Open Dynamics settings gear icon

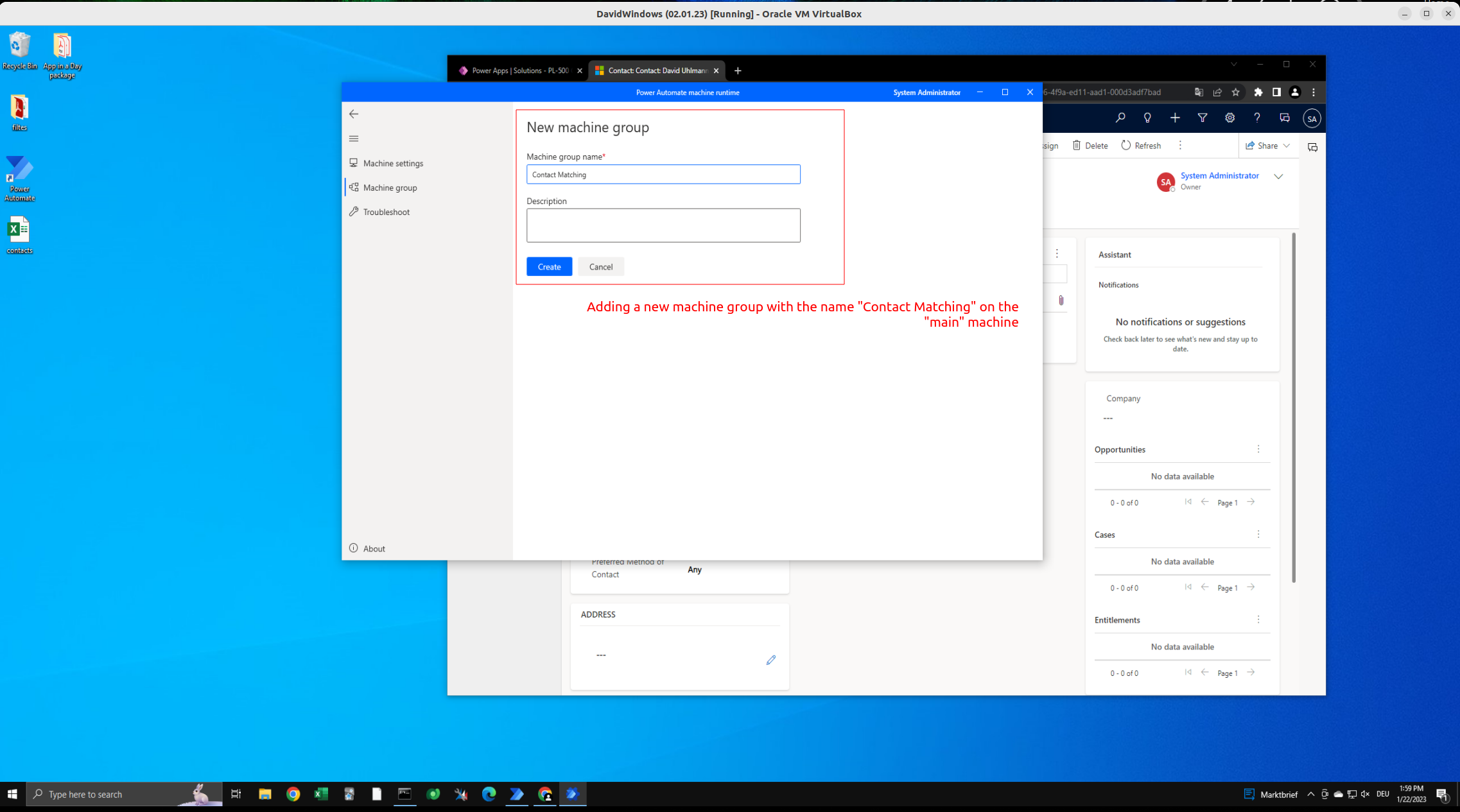pyautogui.click(x=1230, y=118)
